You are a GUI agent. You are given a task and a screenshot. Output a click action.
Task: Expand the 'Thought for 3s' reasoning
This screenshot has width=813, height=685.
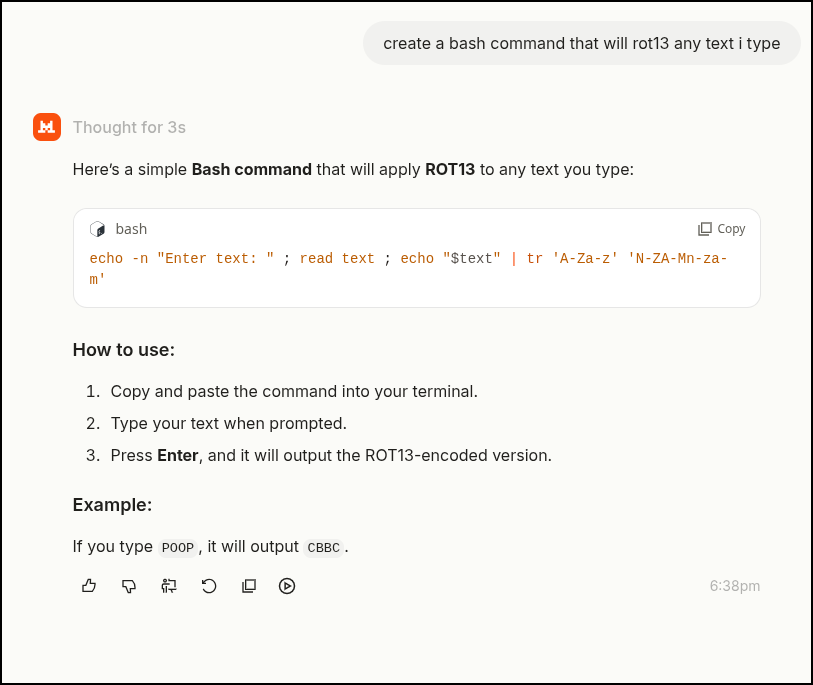tap(129, 127)
